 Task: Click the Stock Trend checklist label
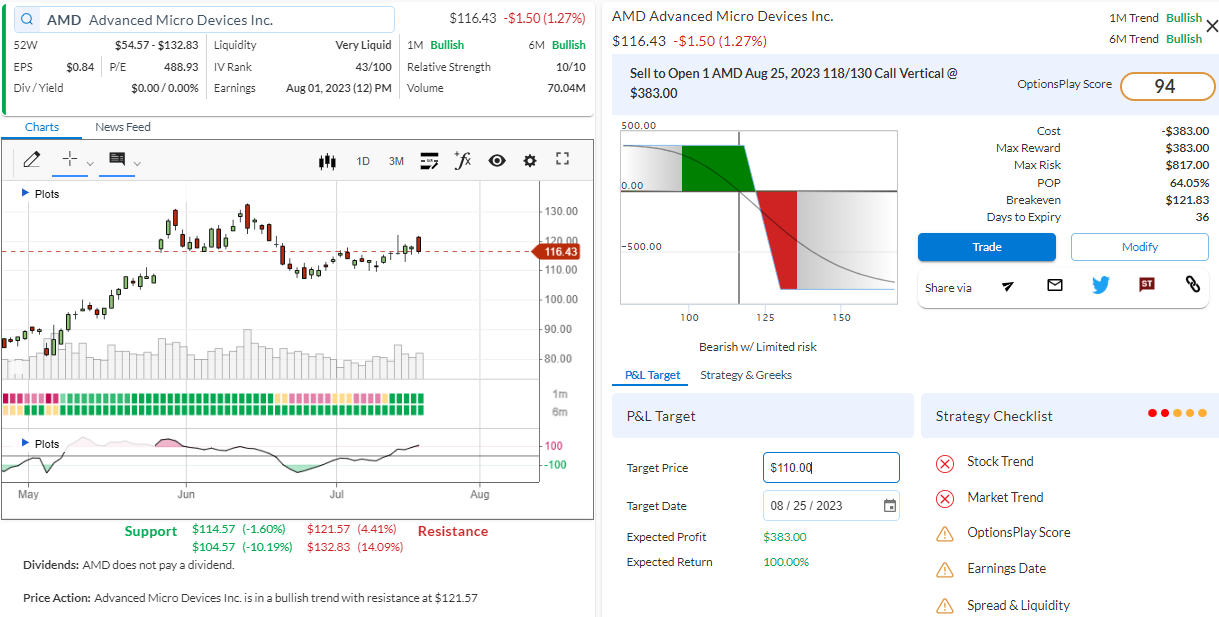[1000, 461]
